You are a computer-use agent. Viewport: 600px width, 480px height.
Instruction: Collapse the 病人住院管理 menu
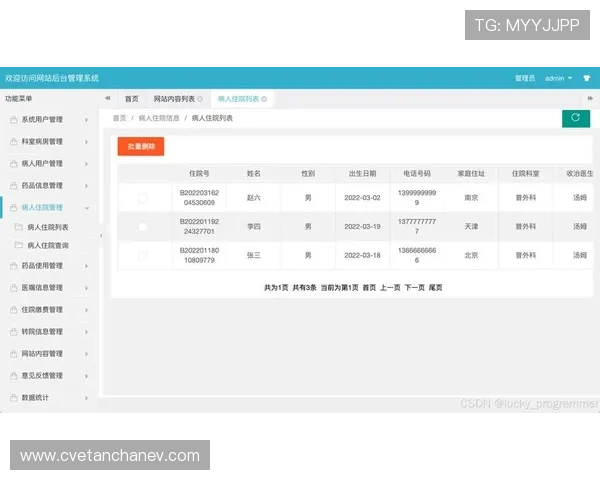coord(48,208)
